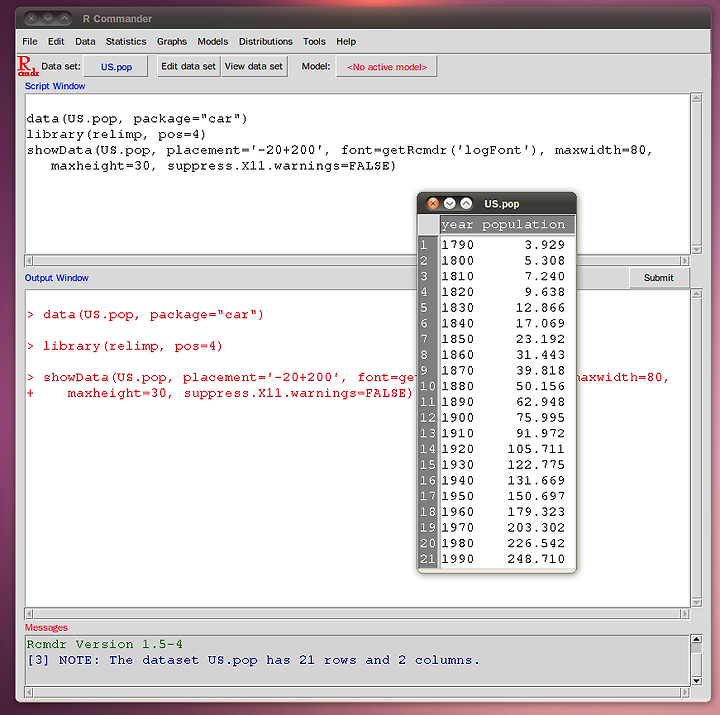The height and width of the screenshot is (715, 720).
Task: Click the year population column header
Action: pos(507,225)
